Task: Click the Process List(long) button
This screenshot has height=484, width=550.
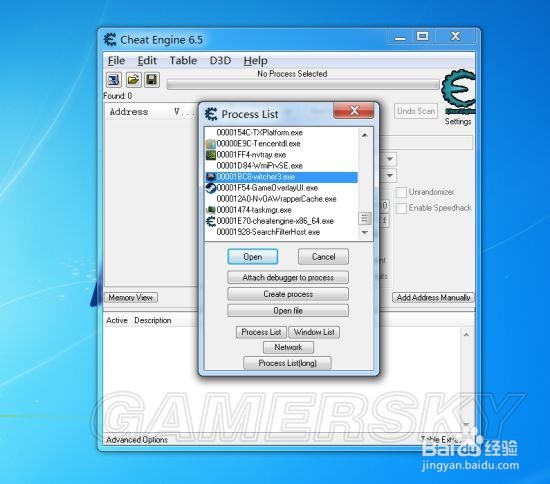Action: click(287, 363)
